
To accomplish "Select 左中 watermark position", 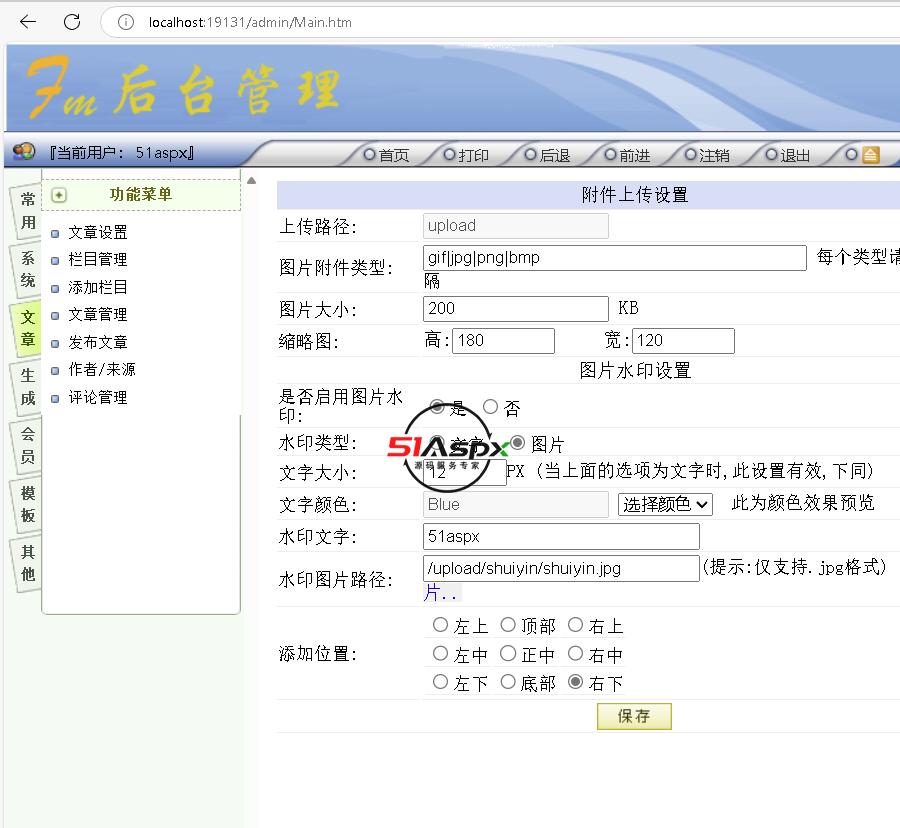I will click(440, 654).
